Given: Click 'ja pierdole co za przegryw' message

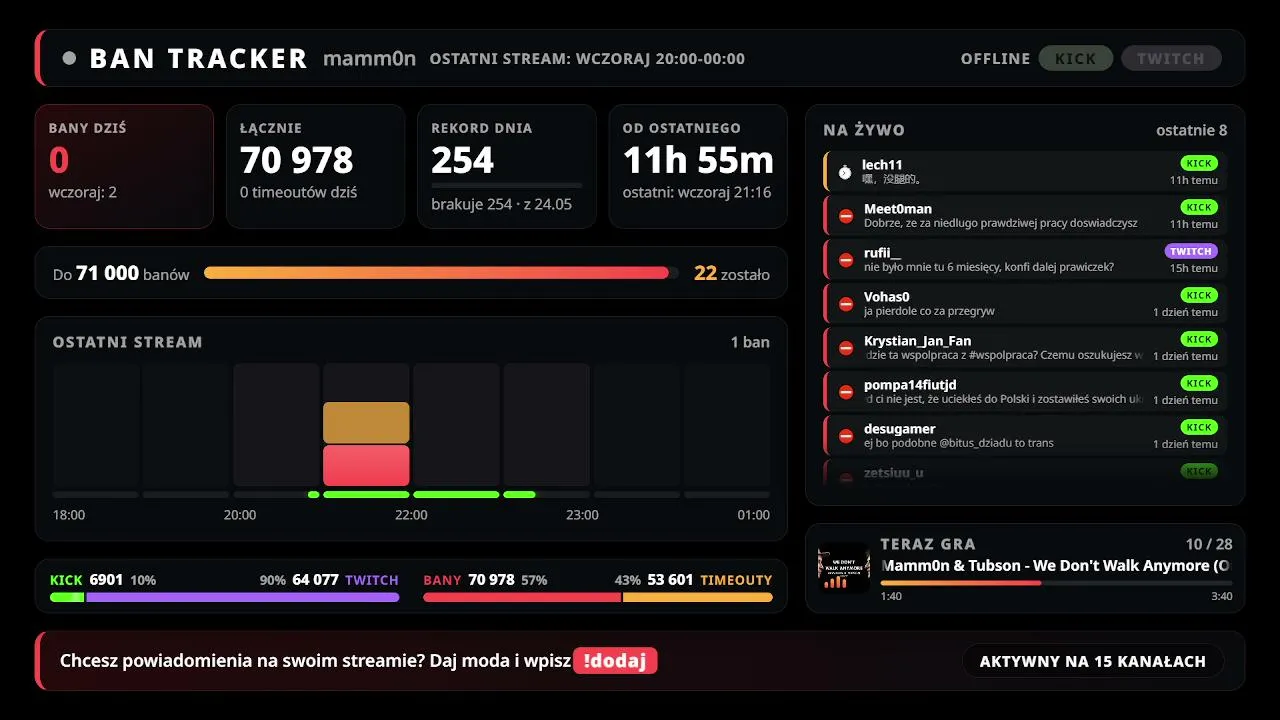Looking at the screenshot, I should coord(929,311).
